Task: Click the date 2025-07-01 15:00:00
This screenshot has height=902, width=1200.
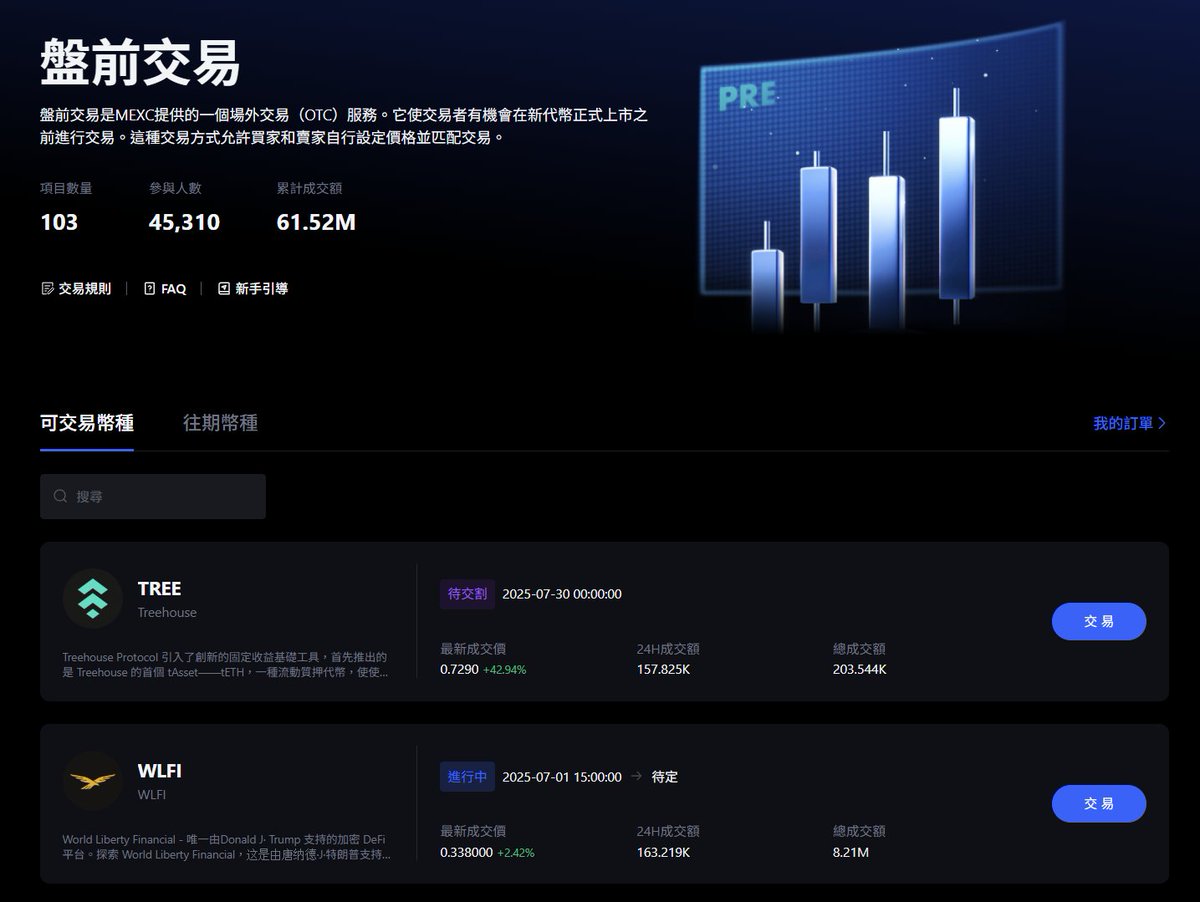Action: coord(562,777)
